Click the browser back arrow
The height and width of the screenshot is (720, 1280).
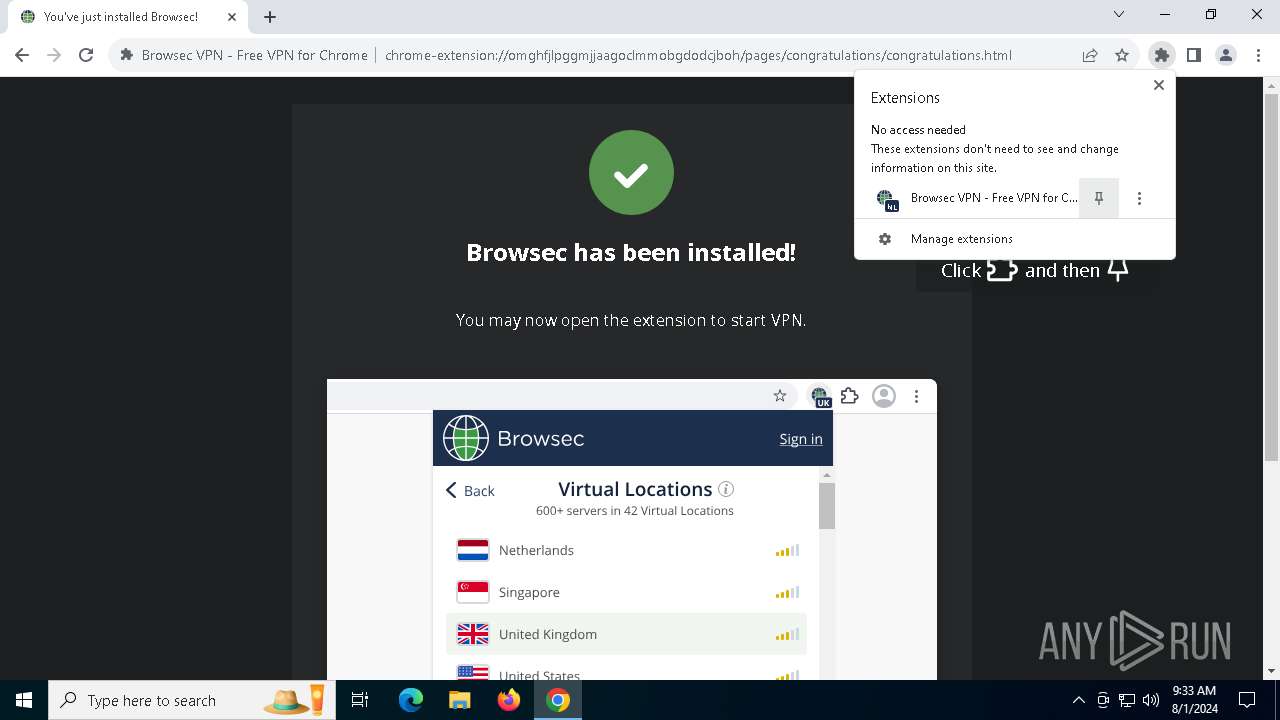pos(22,55)
